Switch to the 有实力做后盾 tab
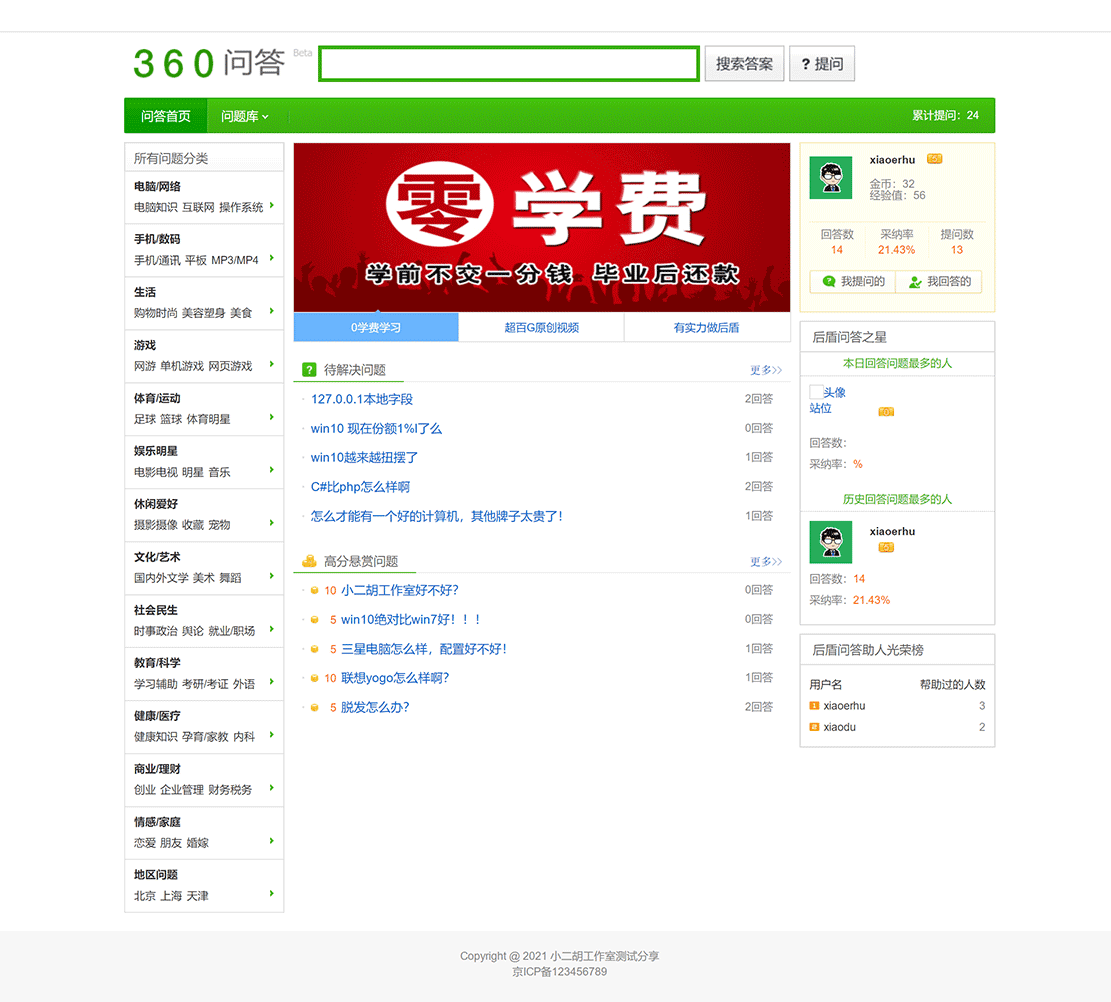Image resolution: width=1111 pixels, height=1002 pixels. point(707,327)
